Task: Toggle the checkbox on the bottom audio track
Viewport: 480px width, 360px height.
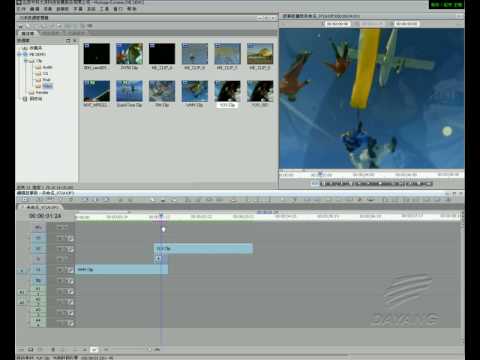Action: pos(71,323)
